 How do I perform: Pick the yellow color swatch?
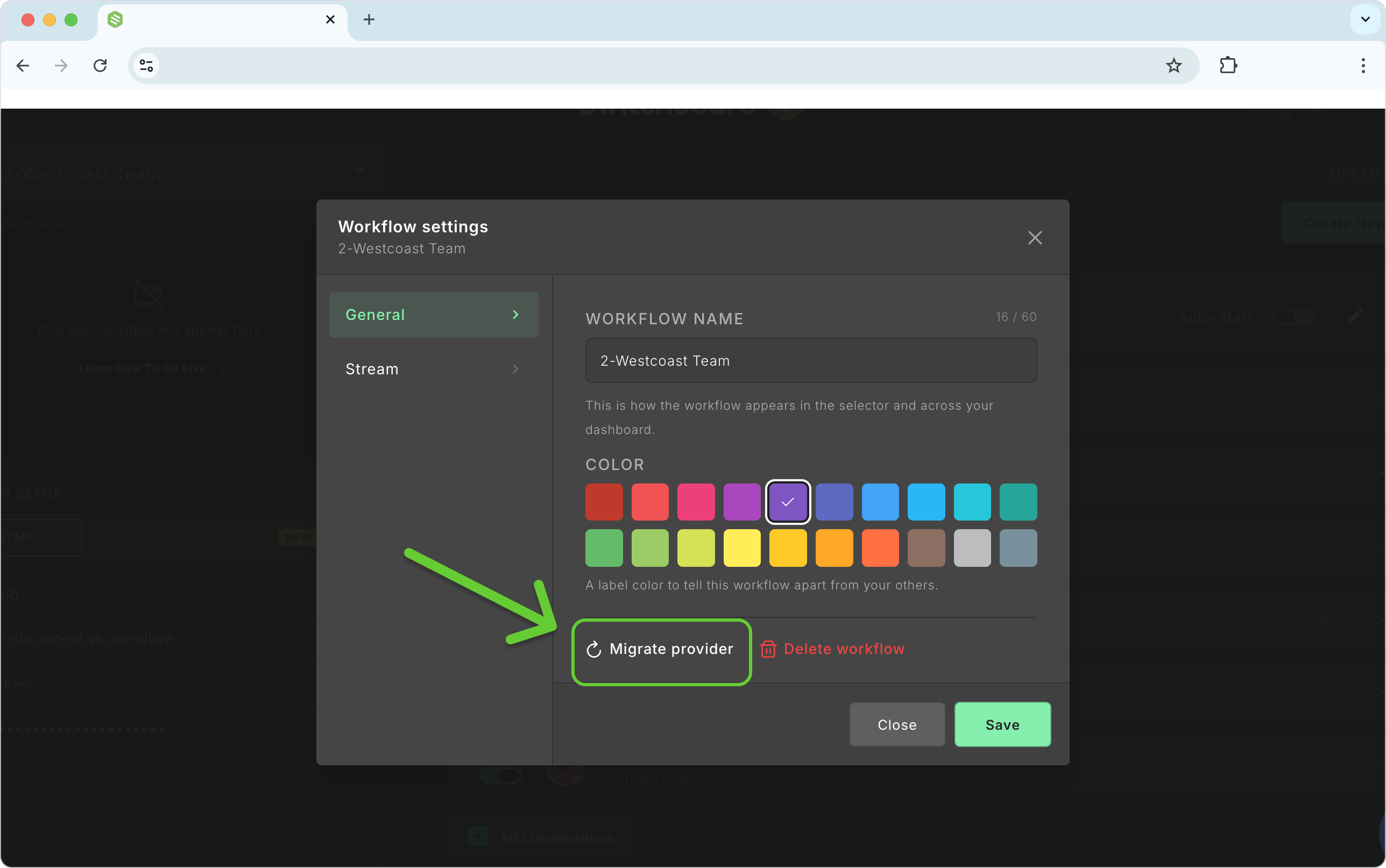pyautogui.click(x=742, y=547)
